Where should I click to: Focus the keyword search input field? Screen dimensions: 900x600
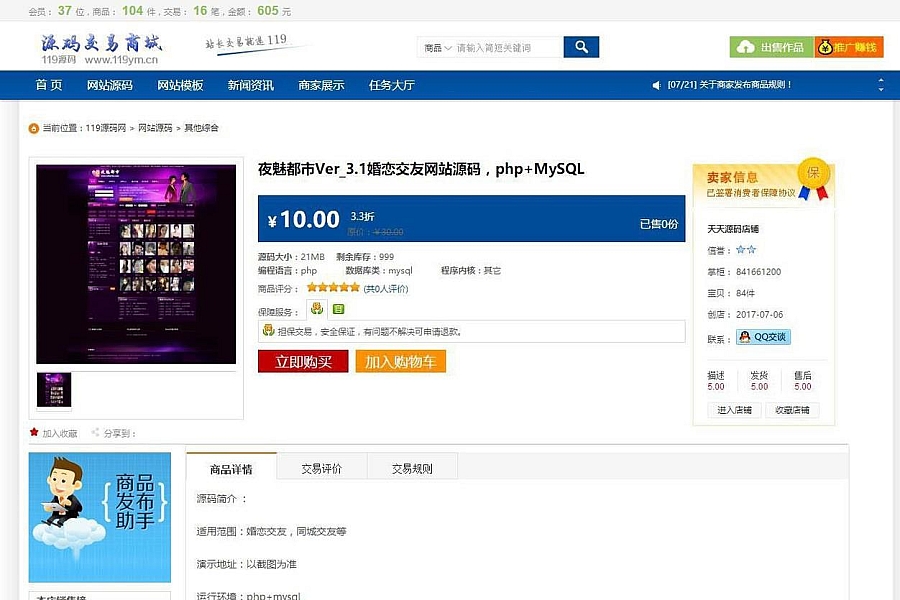pyautogui.click(x=507, y=48)
